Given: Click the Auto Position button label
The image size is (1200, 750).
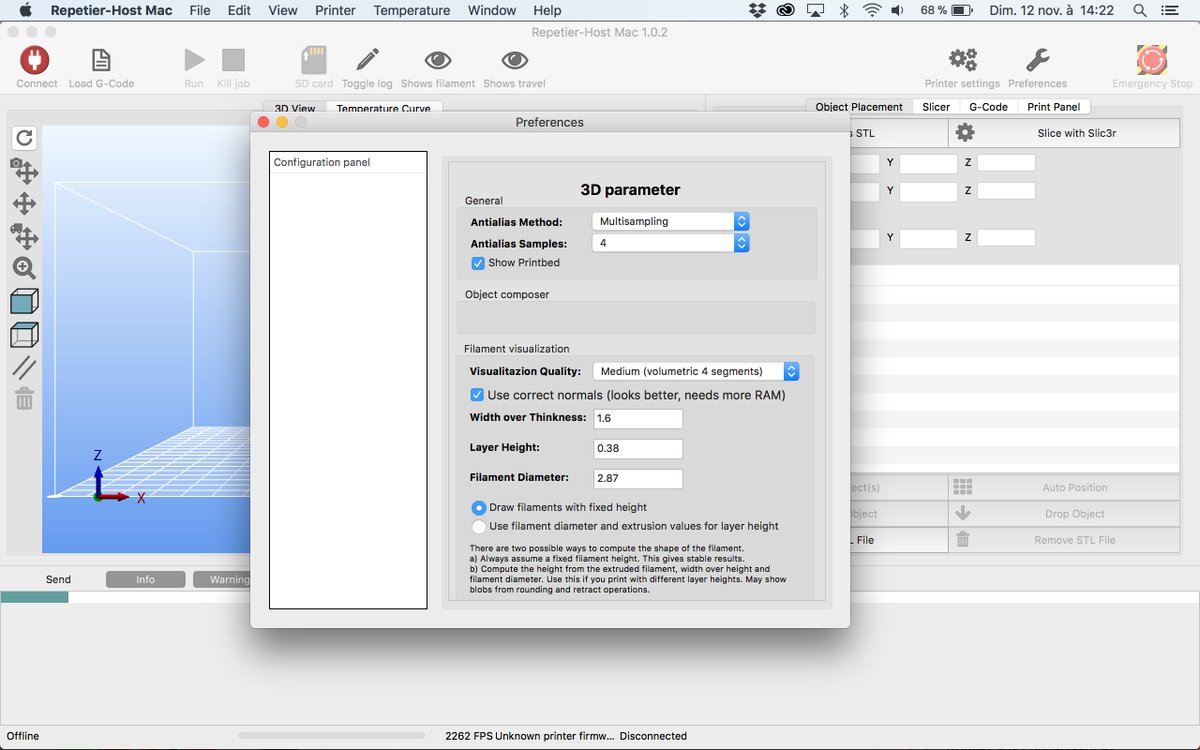Looking at the screenshot, I should 1074,488.
